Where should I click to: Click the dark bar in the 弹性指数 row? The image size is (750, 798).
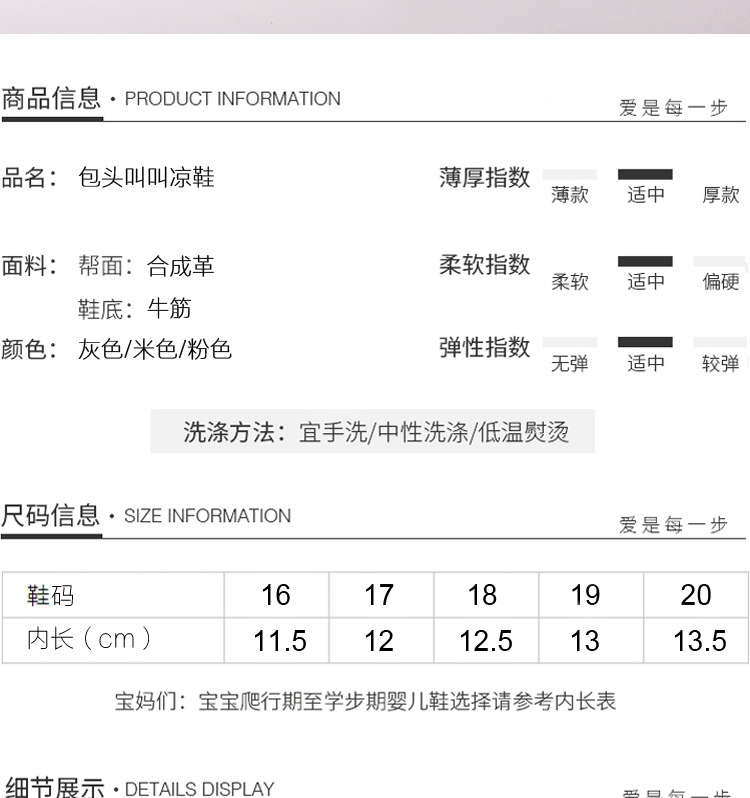(x=645, y=342)
